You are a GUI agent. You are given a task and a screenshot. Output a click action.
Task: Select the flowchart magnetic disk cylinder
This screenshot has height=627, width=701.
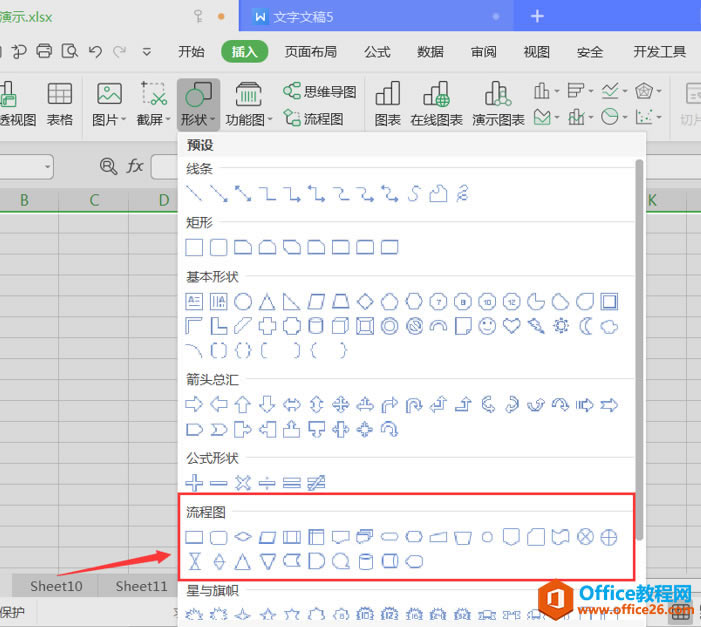pos(366,562)
